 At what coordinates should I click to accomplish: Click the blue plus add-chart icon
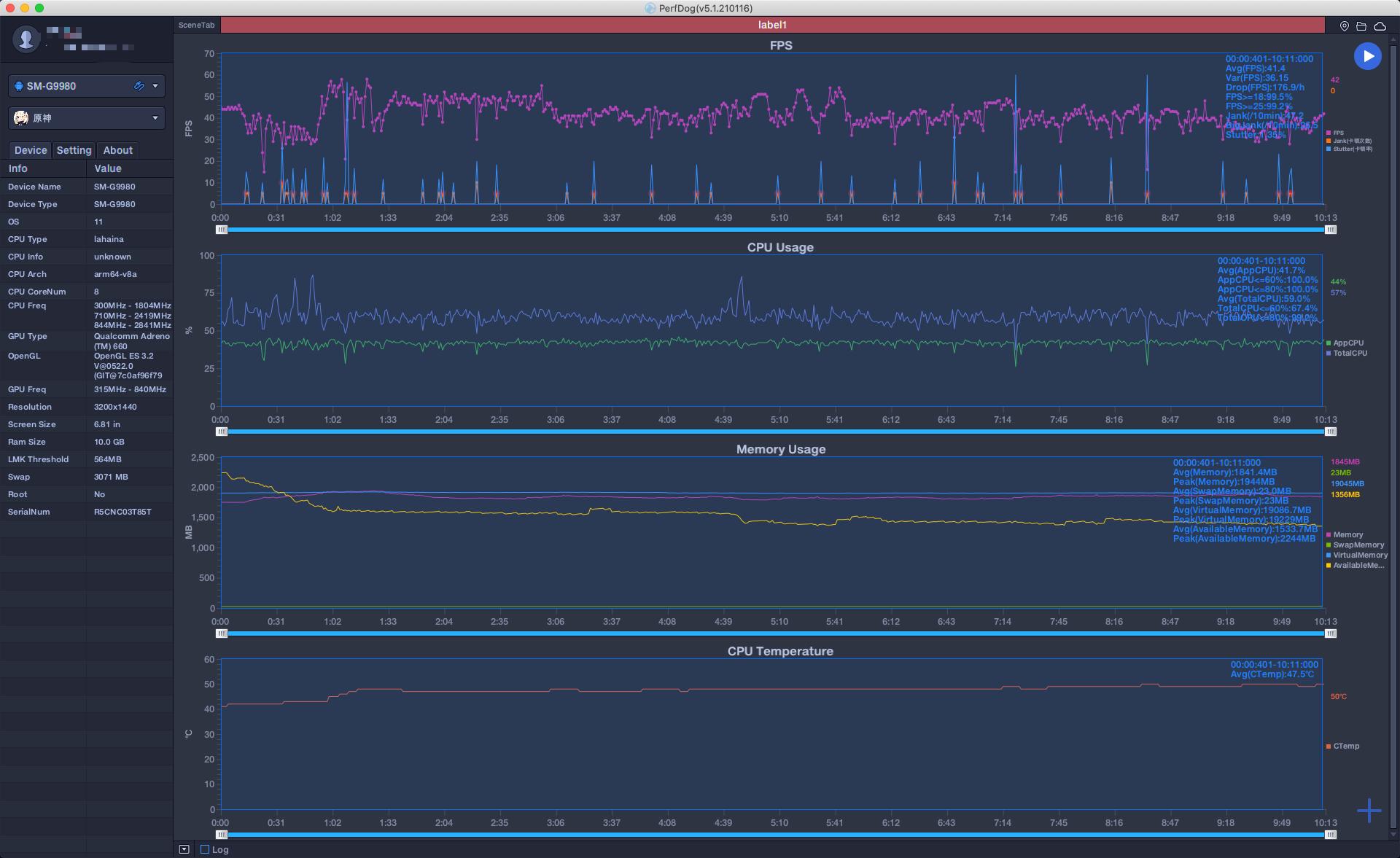click(x=1369, y=811)
